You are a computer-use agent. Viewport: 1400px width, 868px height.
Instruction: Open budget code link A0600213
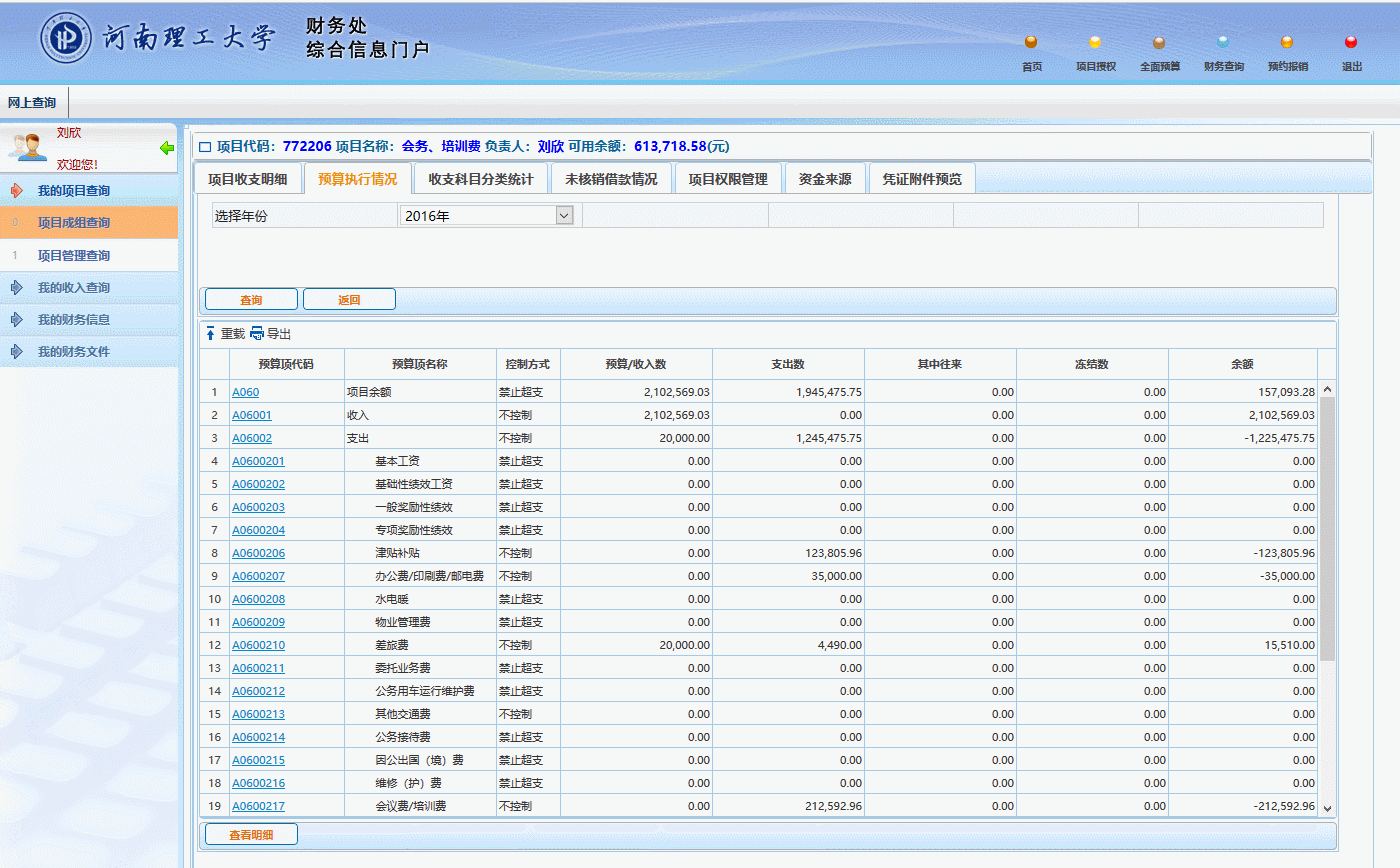pyautogui.click(x=258, y=714)
